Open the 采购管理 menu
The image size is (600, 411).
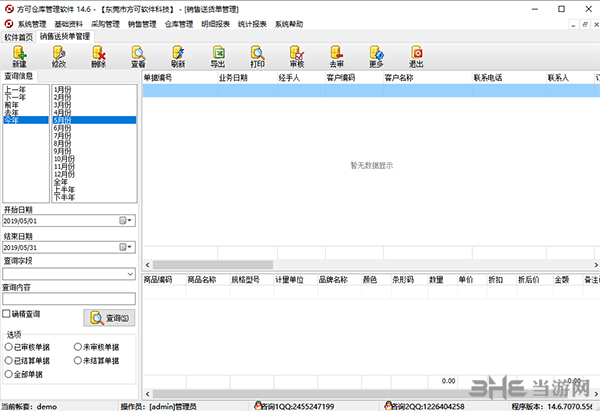[x=105, y=24]
